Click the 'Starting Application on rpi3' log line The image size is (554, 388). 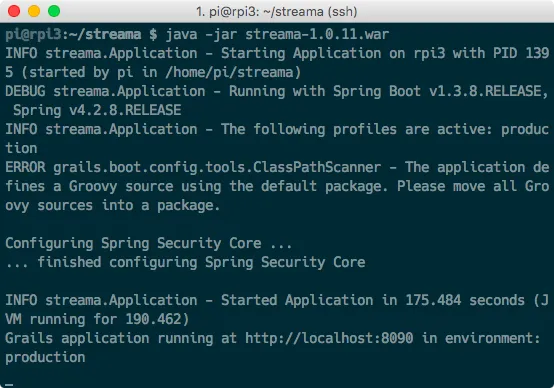click(277, 53)
